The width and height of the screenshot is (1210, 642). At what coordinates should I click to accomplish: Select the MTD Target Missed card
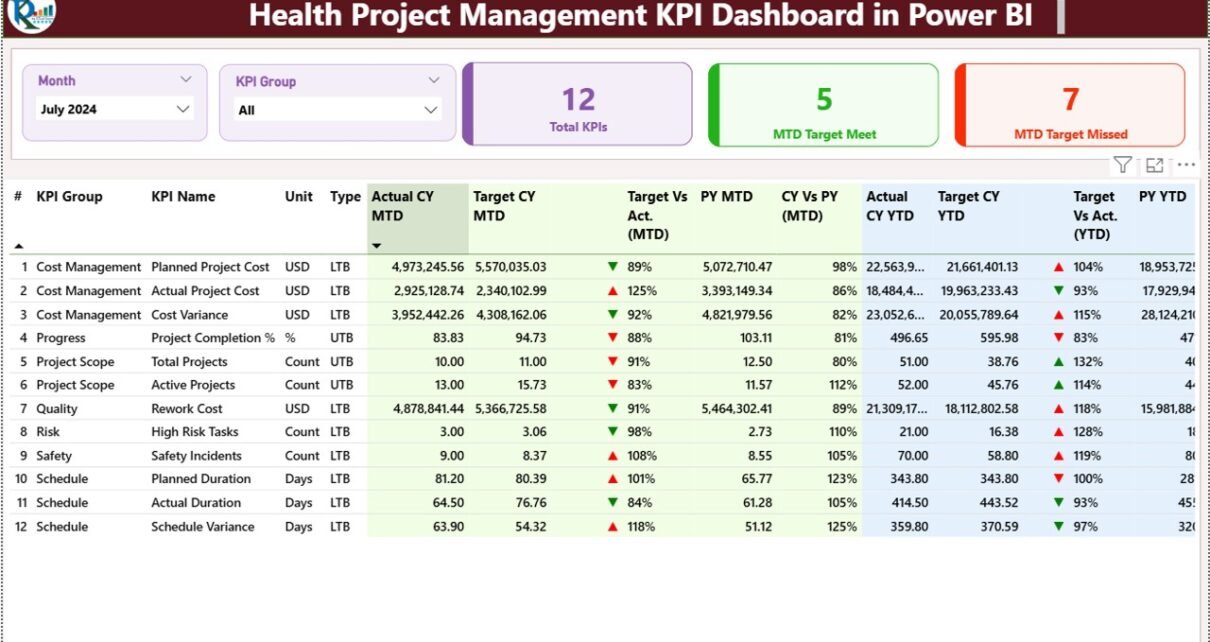coord(1070,105)
